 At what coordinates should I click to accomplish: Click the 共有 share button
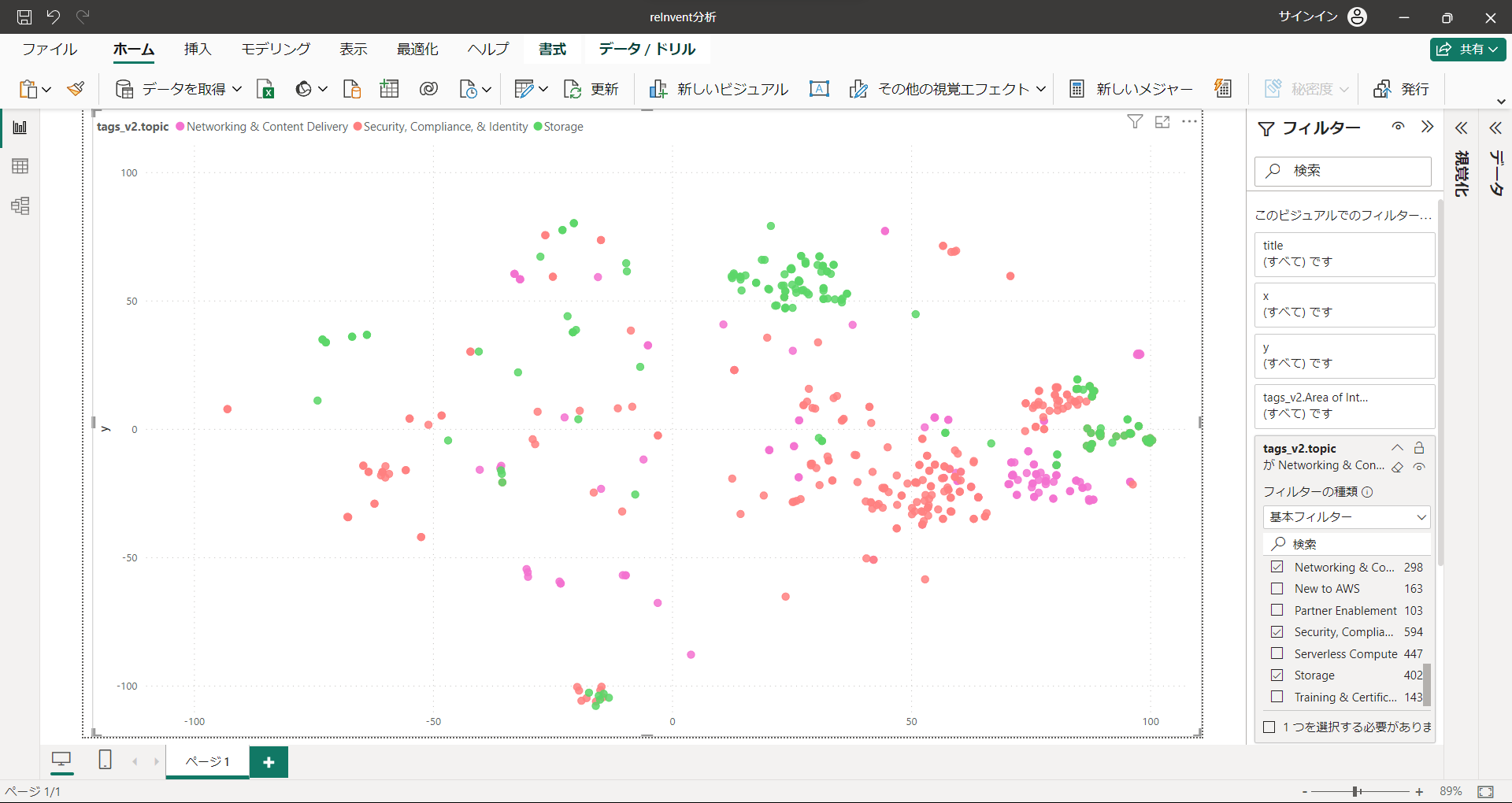tap(1468, 49)
